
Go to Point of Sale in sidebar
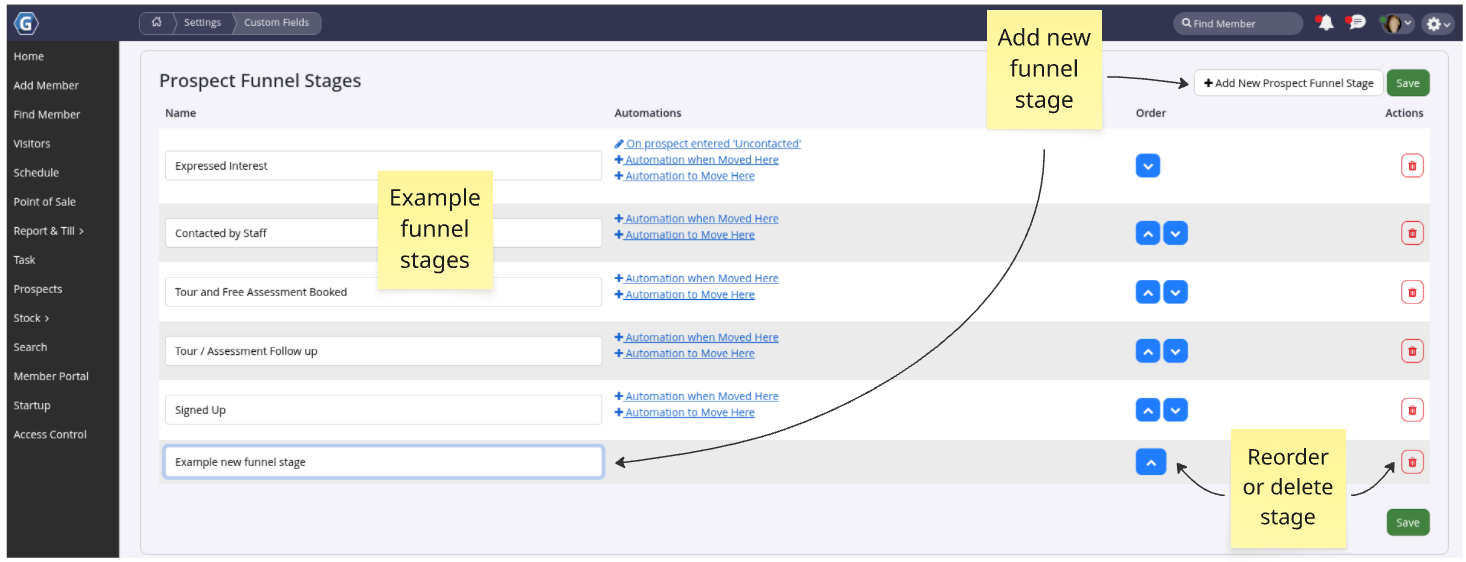coord(45,202)
